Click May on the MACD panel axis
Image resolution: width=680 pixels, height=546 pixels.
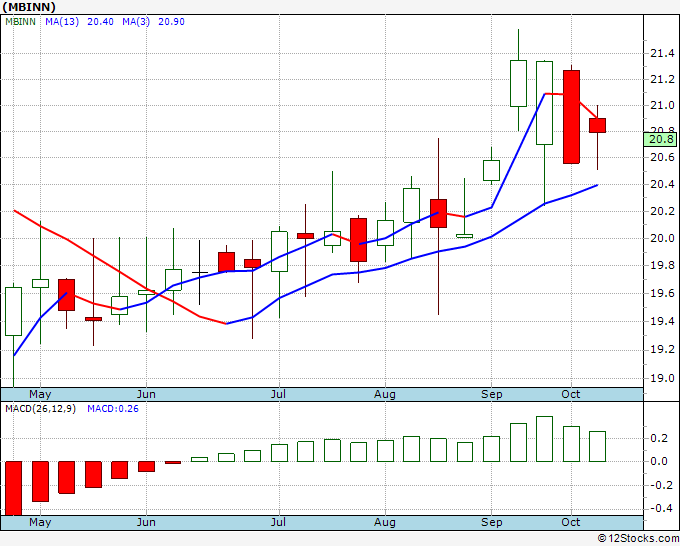pyautogui.click(x=40, y=522)
